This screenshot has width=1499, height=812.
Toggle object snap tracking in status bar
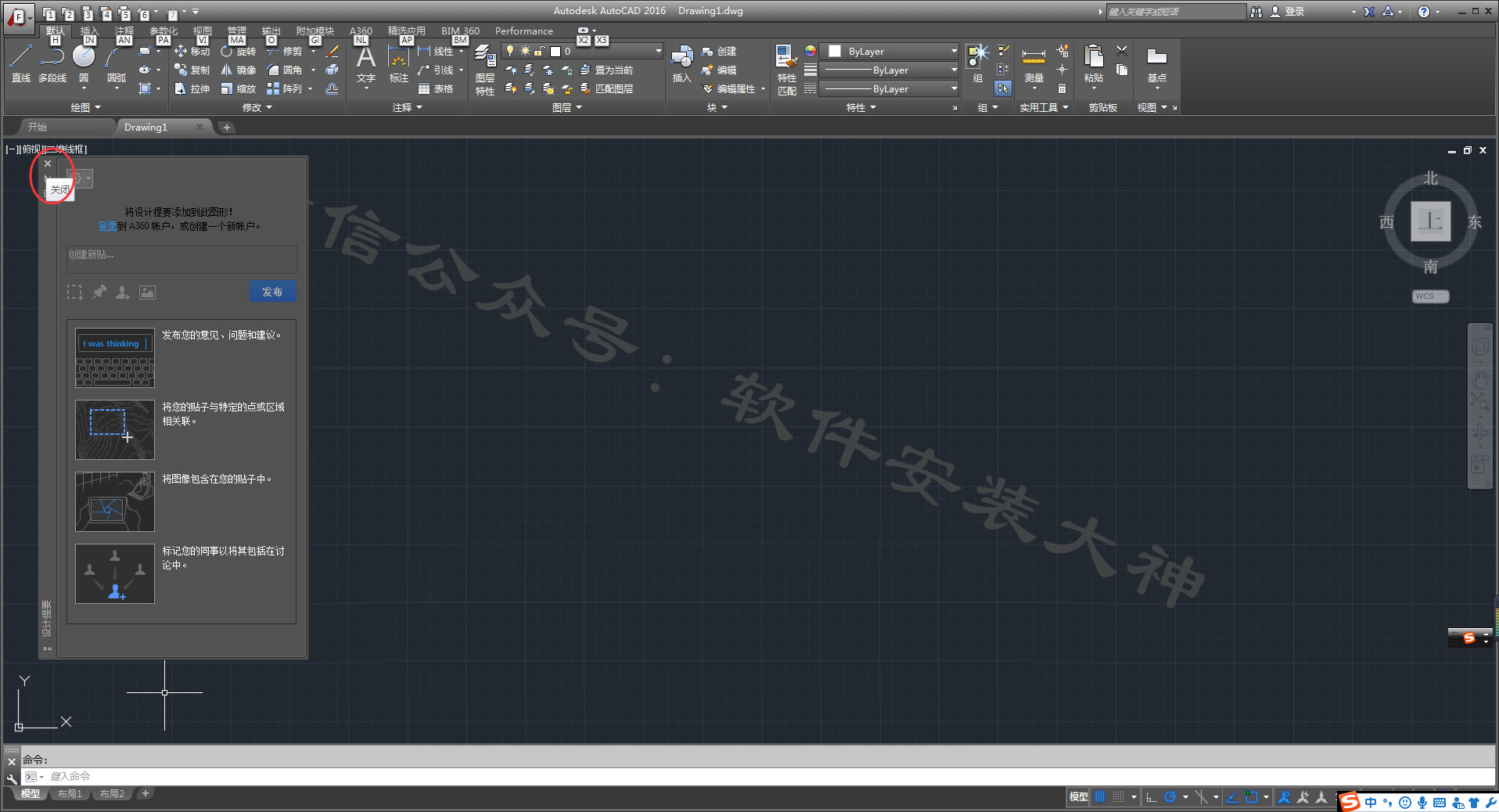1232,796
